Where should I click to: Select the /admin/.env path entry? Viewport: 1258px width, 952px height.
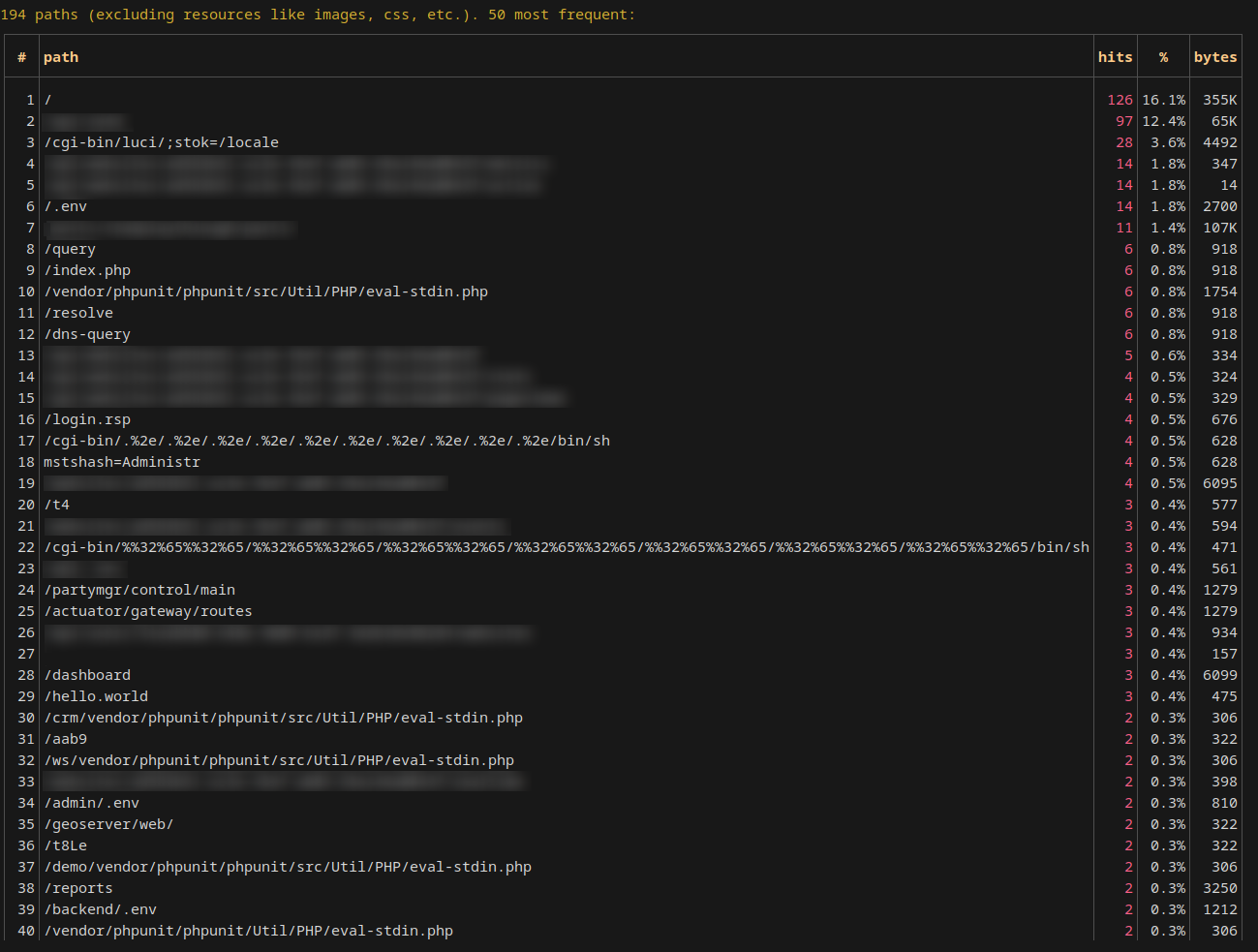coord(91,803)
